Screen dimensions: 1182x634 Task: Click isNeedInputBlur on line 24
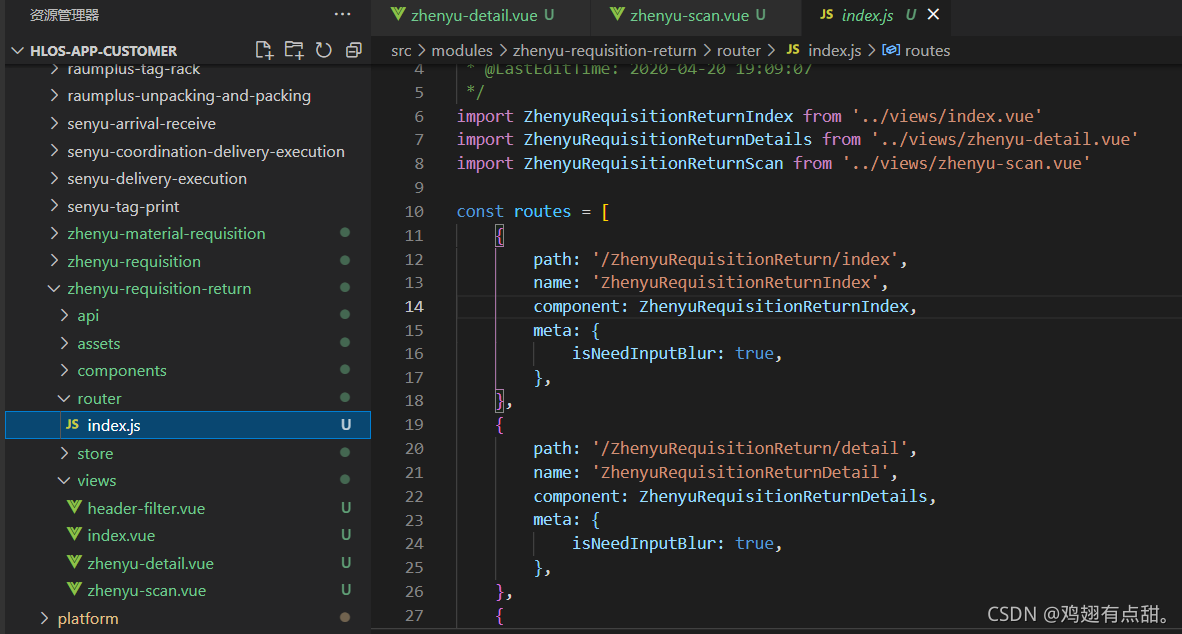click(643, 544)
